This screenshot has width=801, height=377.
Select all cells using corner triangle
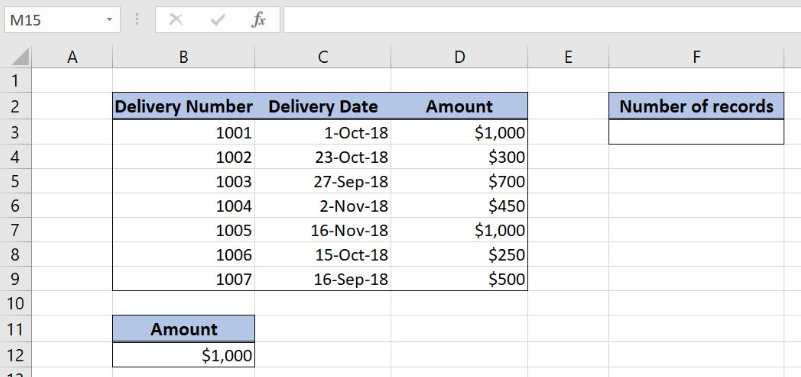click(20, 57)
